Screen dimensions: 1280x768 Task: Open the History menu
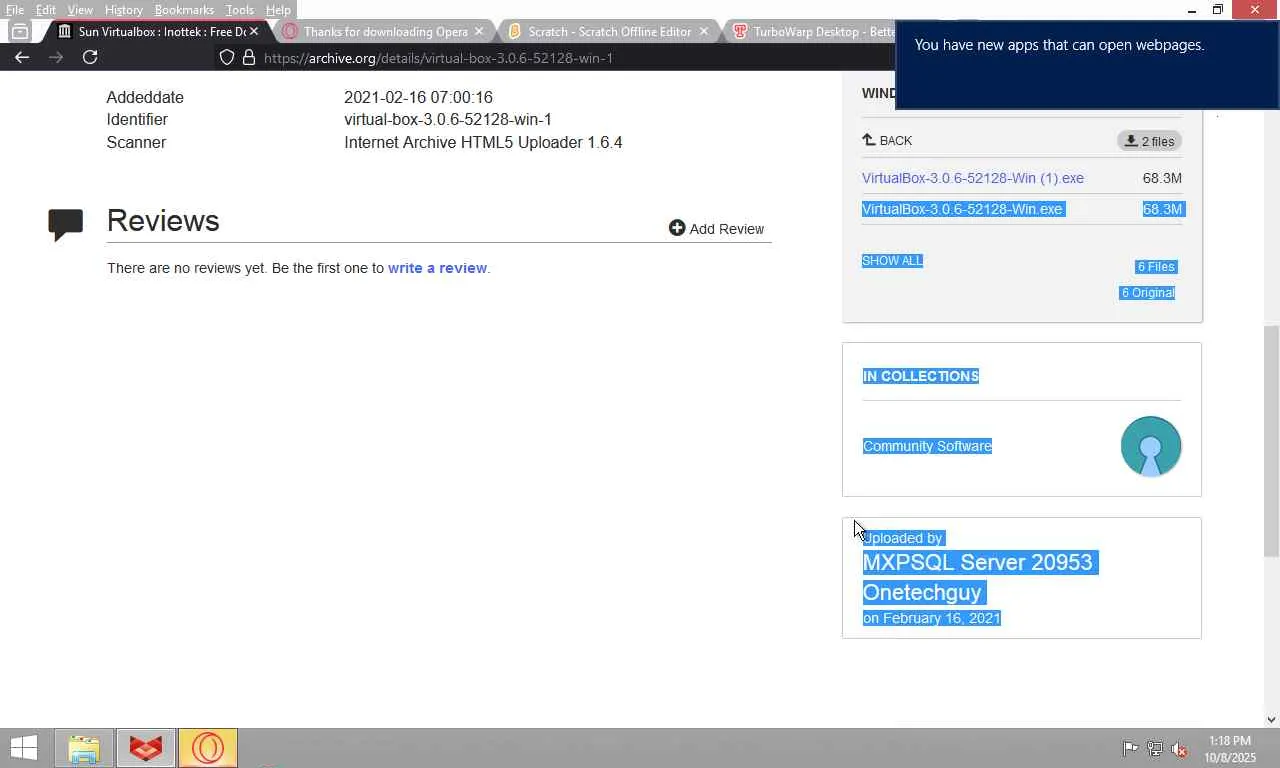pyautogui.click(x=123, y=10)
